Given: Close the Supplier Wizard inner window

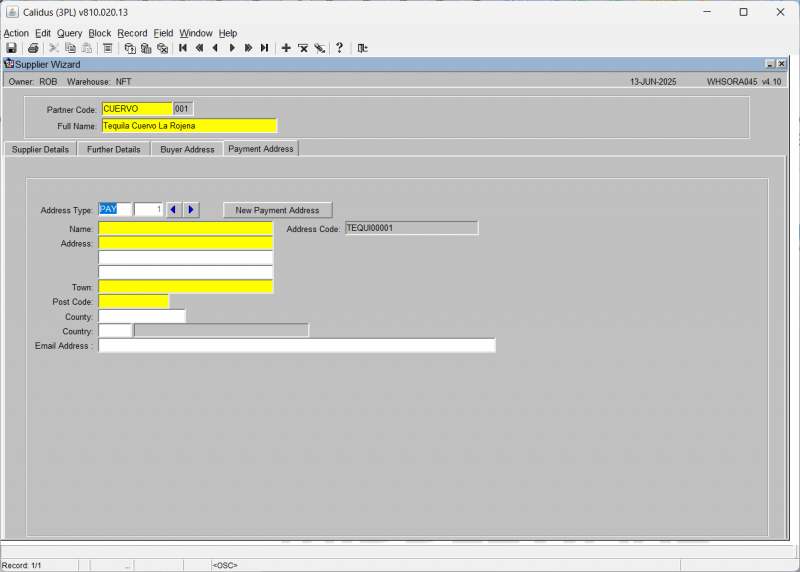Looking at the screenshot, I should point(781,64).
